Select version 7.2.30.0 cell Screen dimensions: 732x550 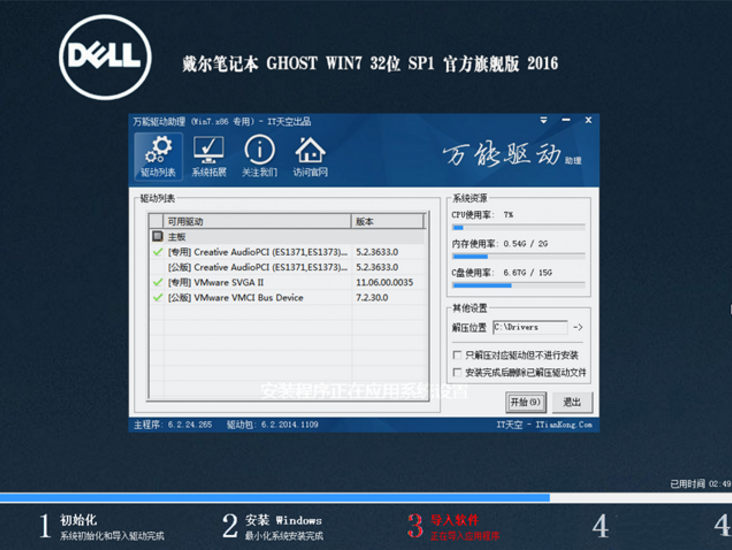[372, 297]
